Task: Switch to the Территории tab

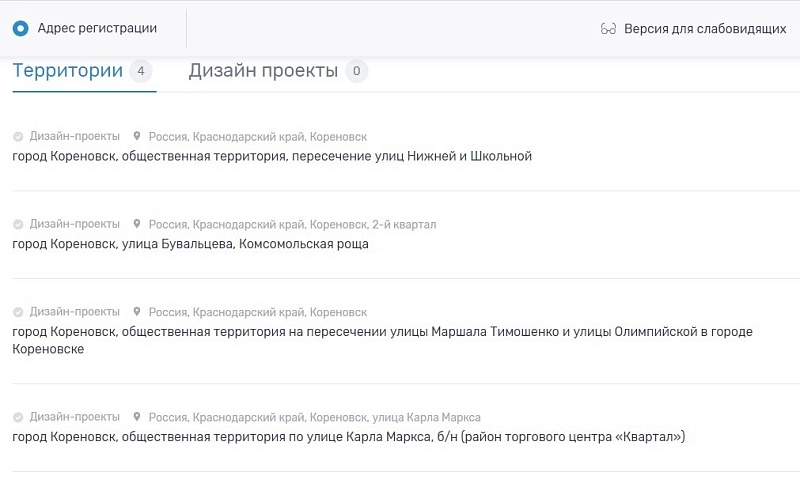Action: coord(68,71)
